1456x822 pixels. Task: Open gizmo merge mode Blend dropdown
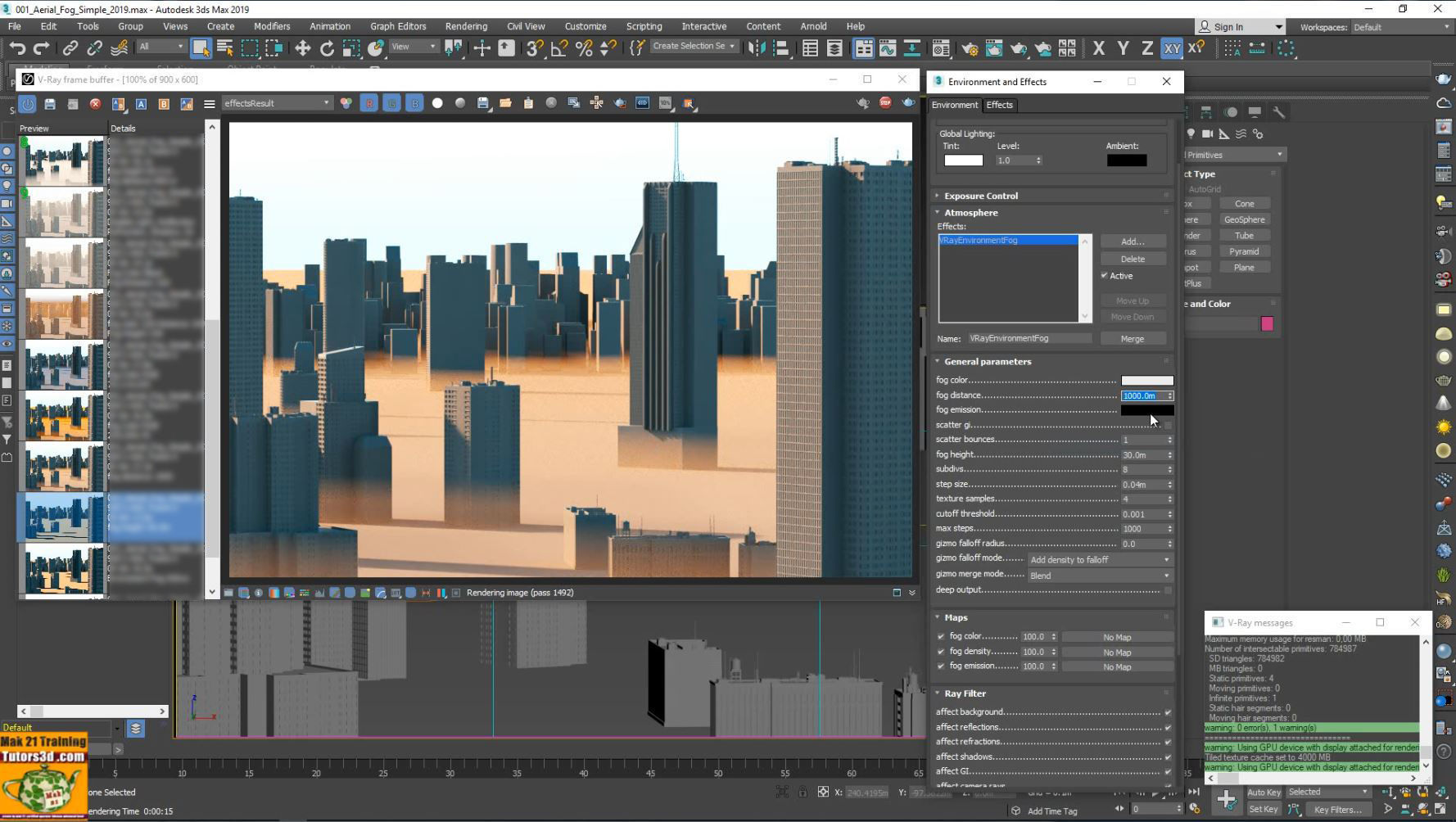1100,576
